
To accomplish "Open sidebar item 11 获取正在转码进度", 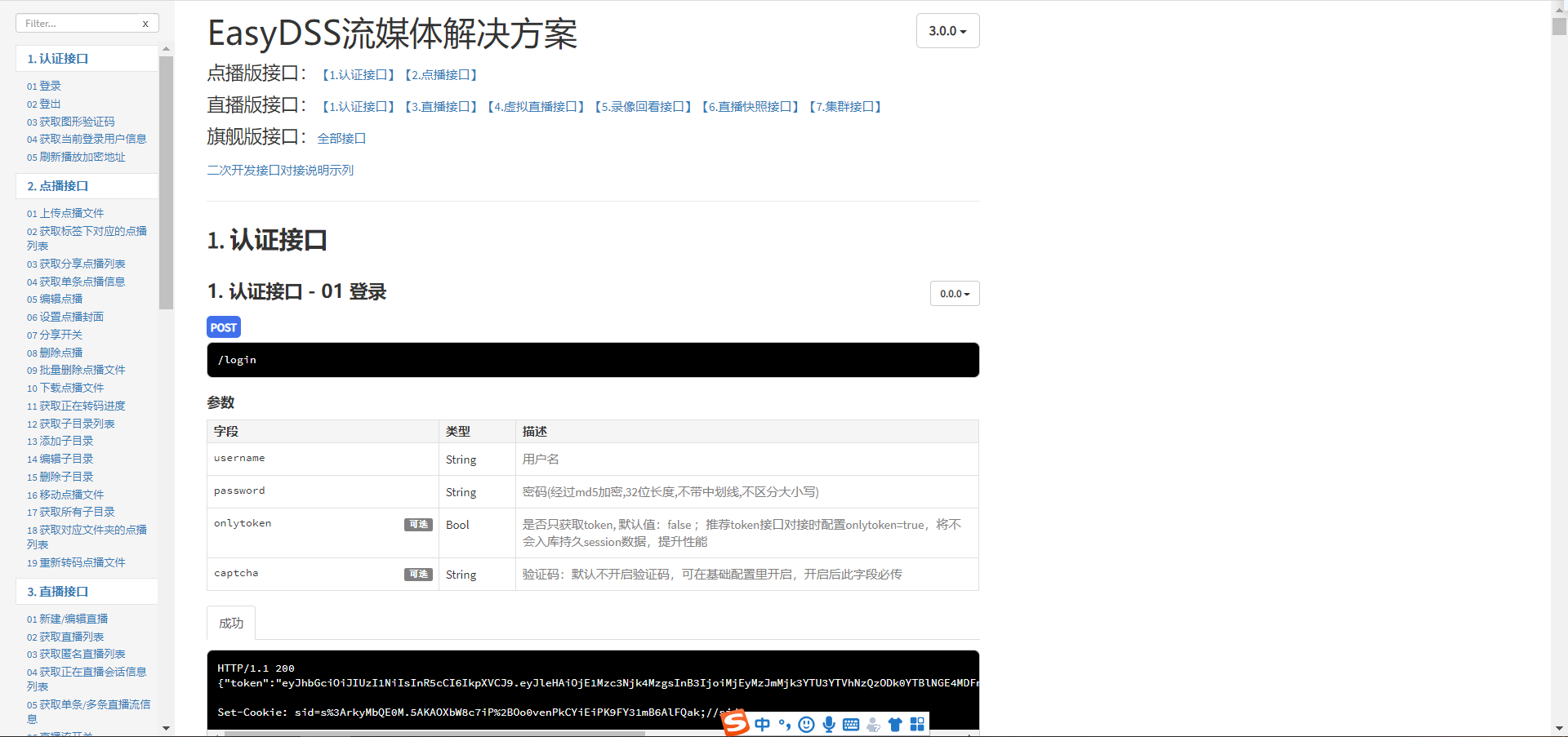I will [x=76, y=406].
